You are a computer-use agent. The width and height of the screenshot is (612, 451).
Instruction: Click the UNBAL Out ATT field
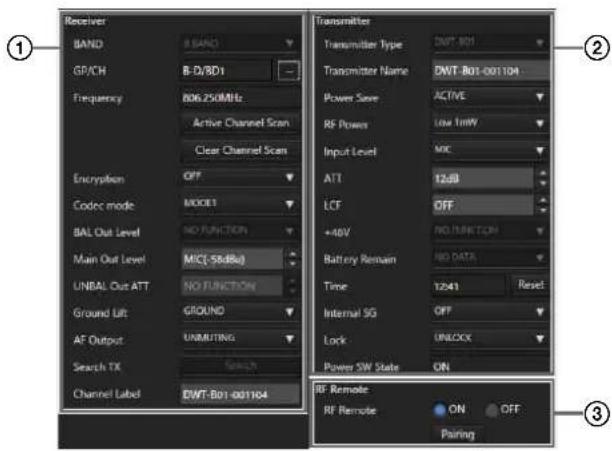[x=232, y=286]
